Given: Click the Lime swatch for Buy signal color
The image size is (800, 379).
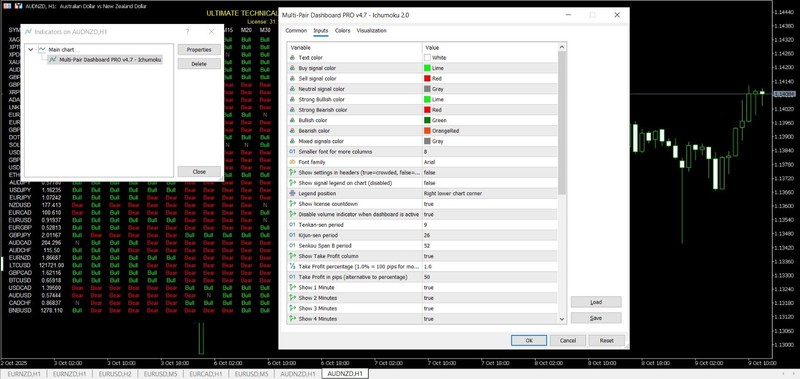Looking at the screenshot, I should [427, 68].
